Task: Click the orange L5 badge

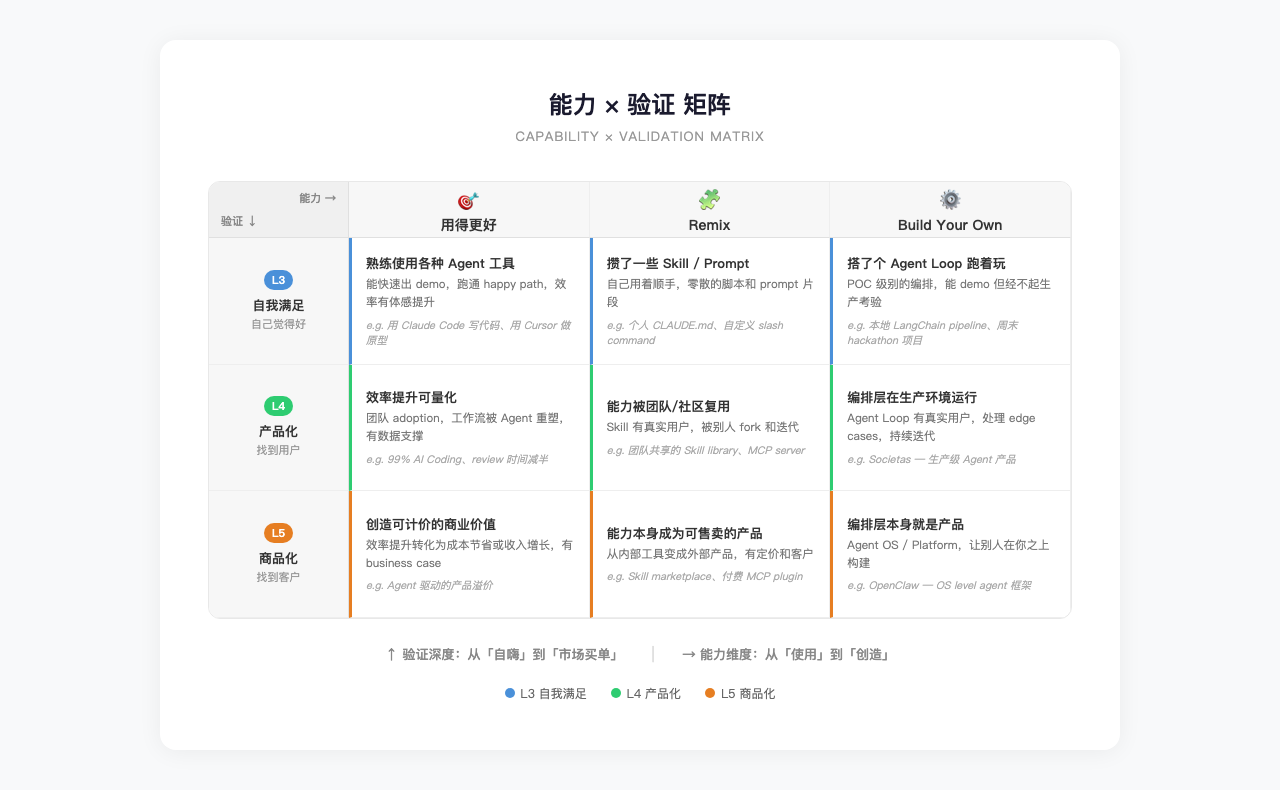Action: [278, 533]
